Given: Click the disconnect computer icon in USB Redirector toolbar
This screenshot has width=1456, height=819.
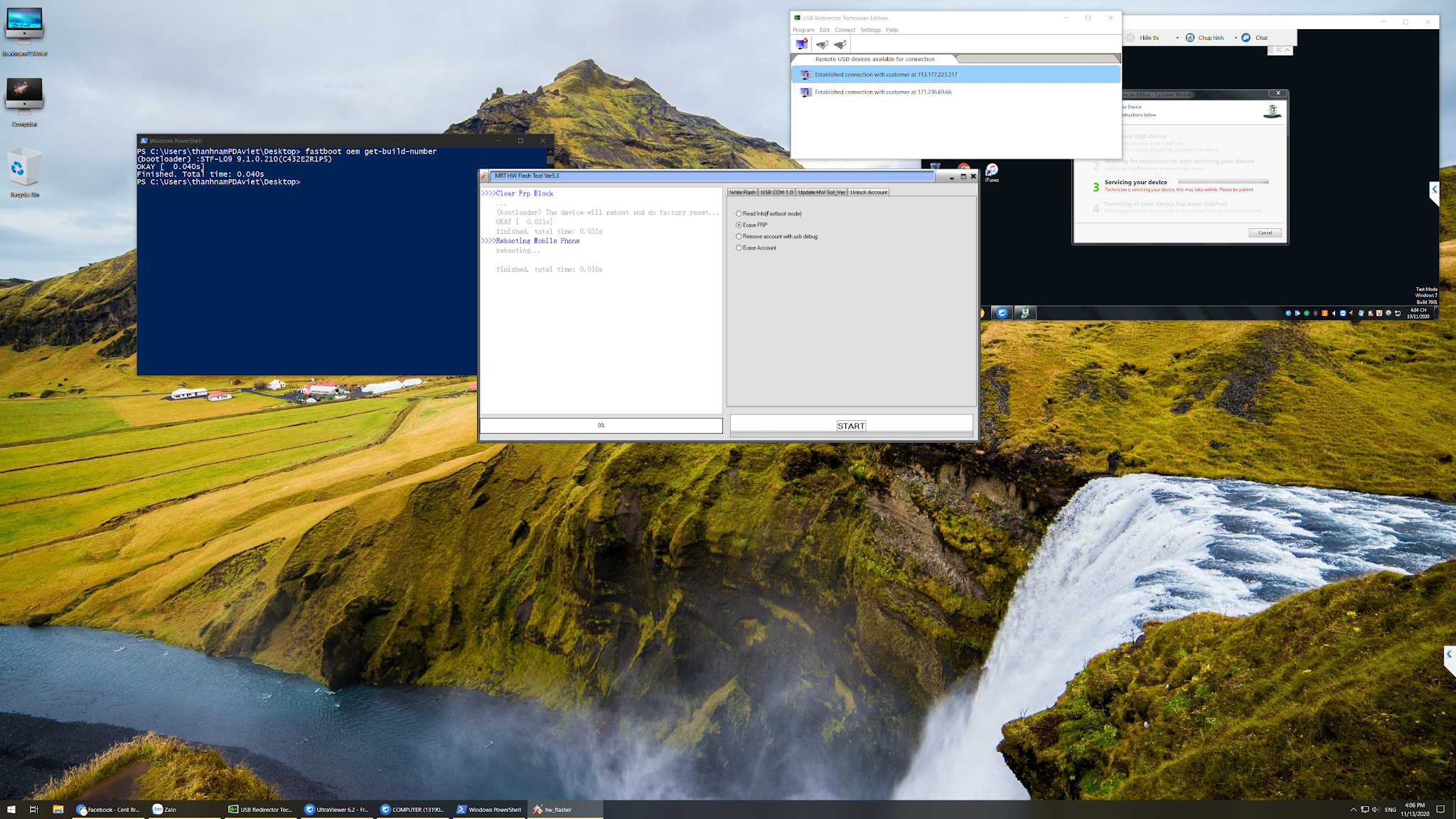Looking at the screenshot, I should (x=802, y=44).
